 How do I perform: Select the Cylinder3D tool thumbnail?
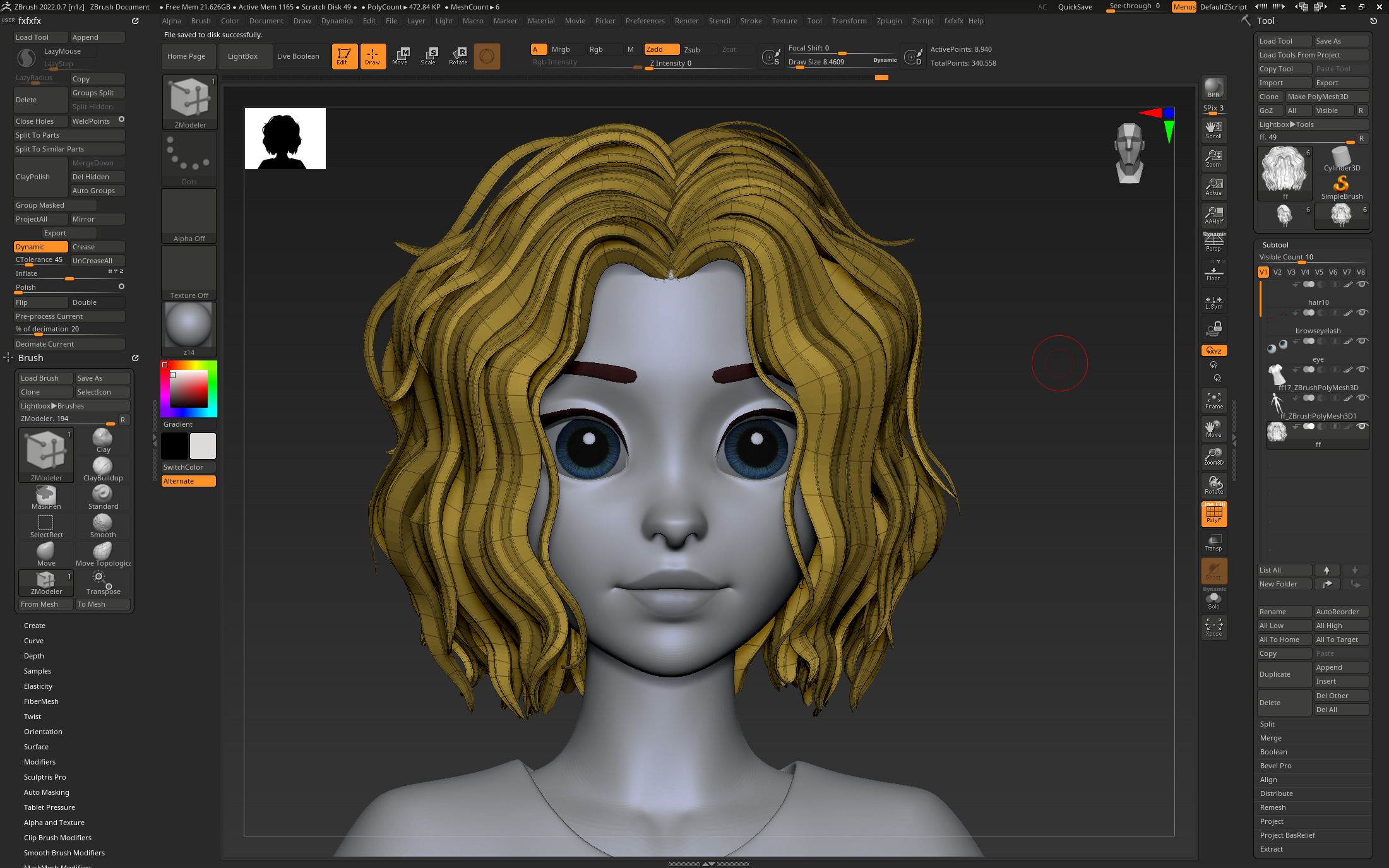(x=1341, y=158)
